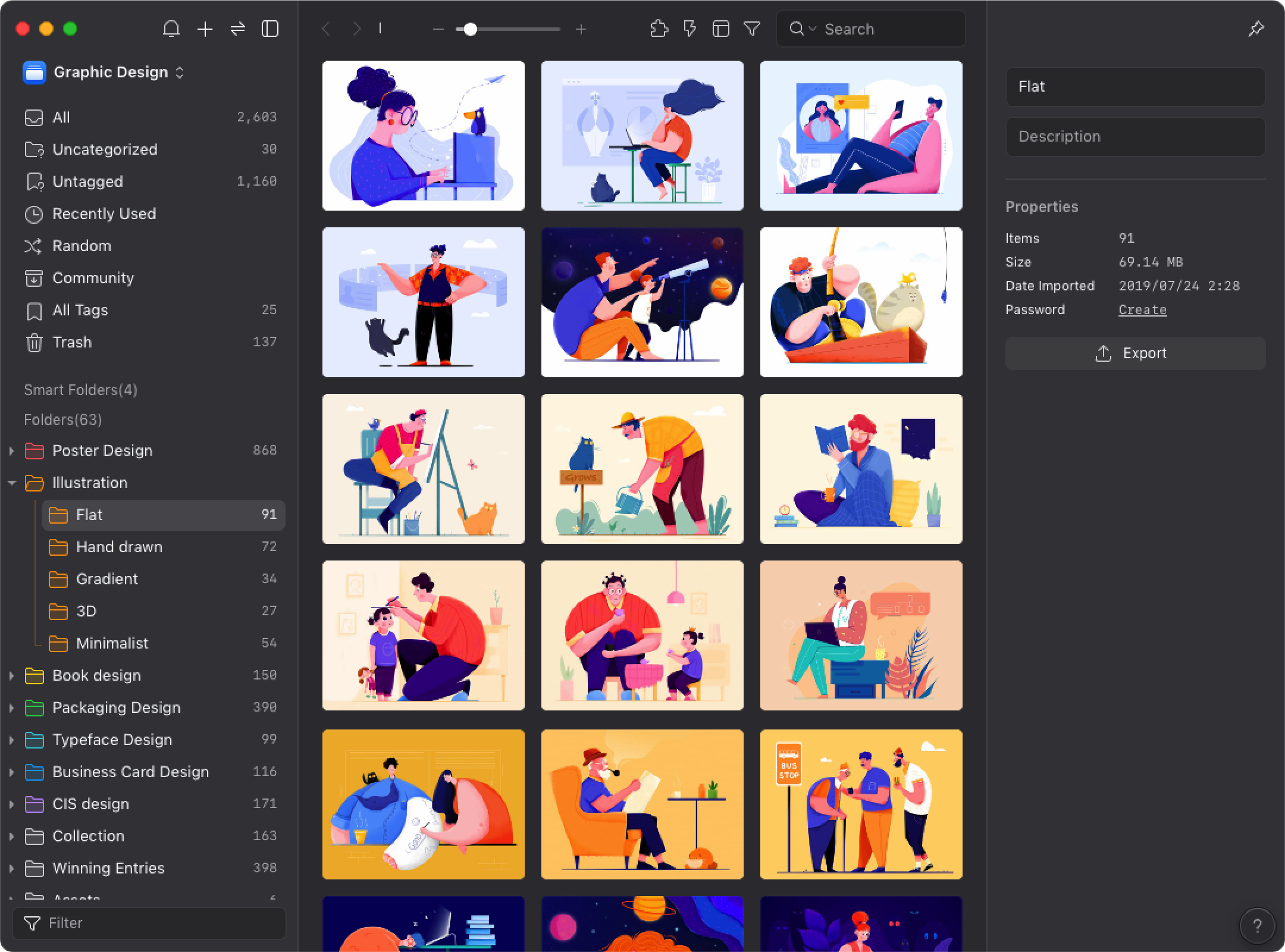Click the Folders(63) header
Viewport: 1285px width, 952px height.
tap(63, 419)
